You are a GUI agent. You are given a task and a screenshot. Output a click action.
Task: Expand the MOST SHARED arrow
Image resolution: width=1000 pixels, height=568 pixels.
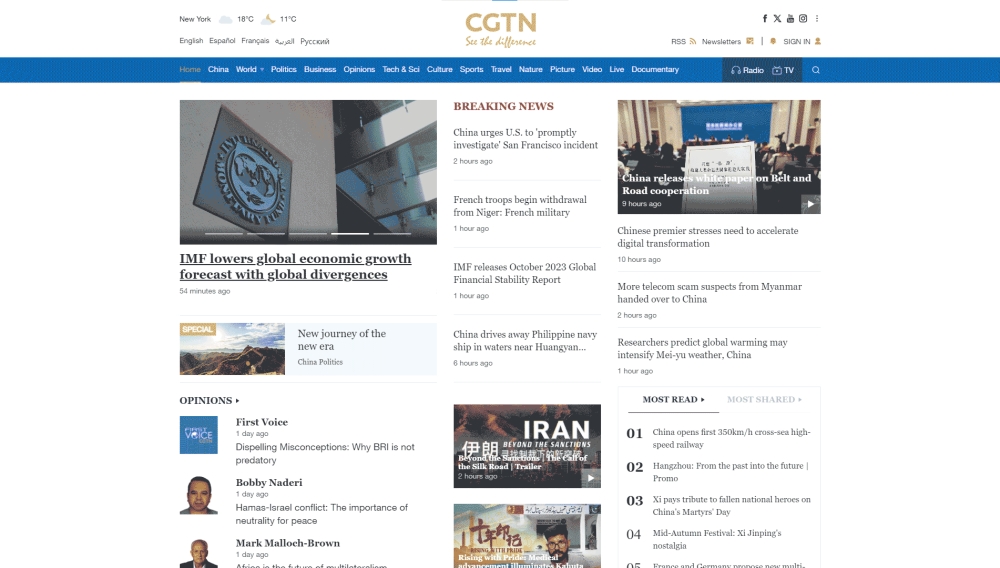click(800, 400)
